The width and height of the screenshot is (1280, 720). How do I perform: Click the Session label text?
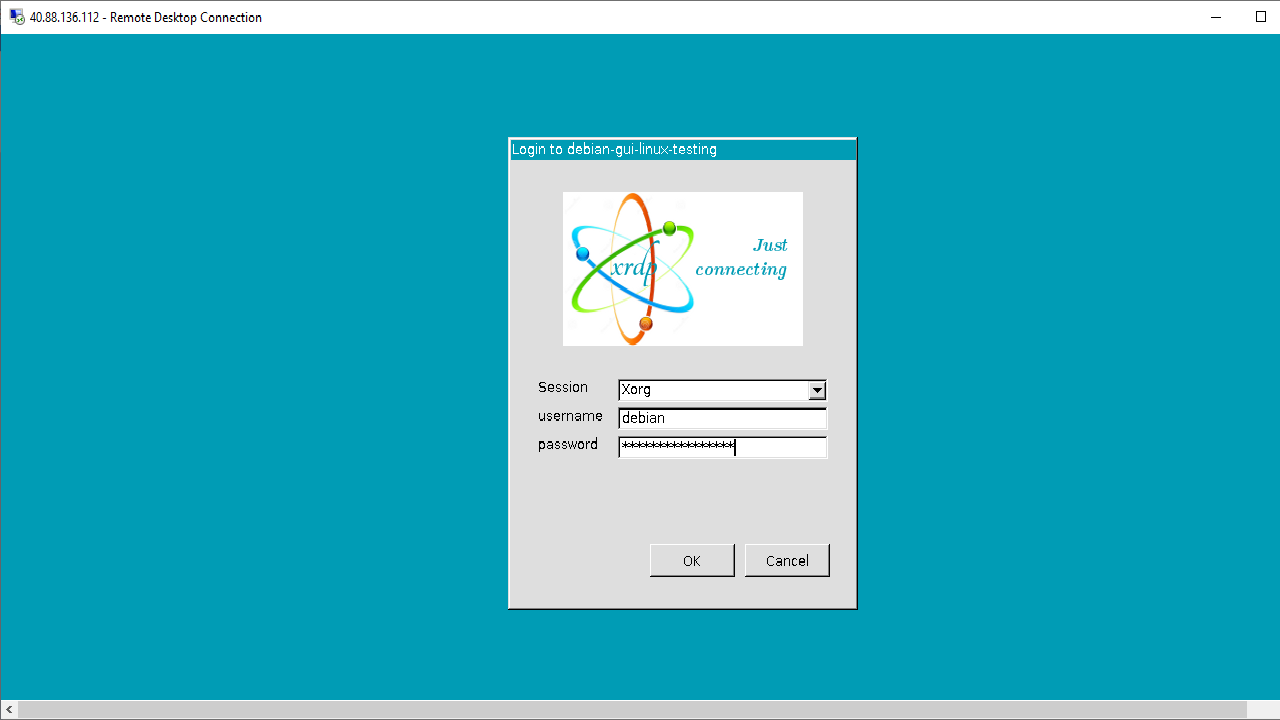pos(563,388)
